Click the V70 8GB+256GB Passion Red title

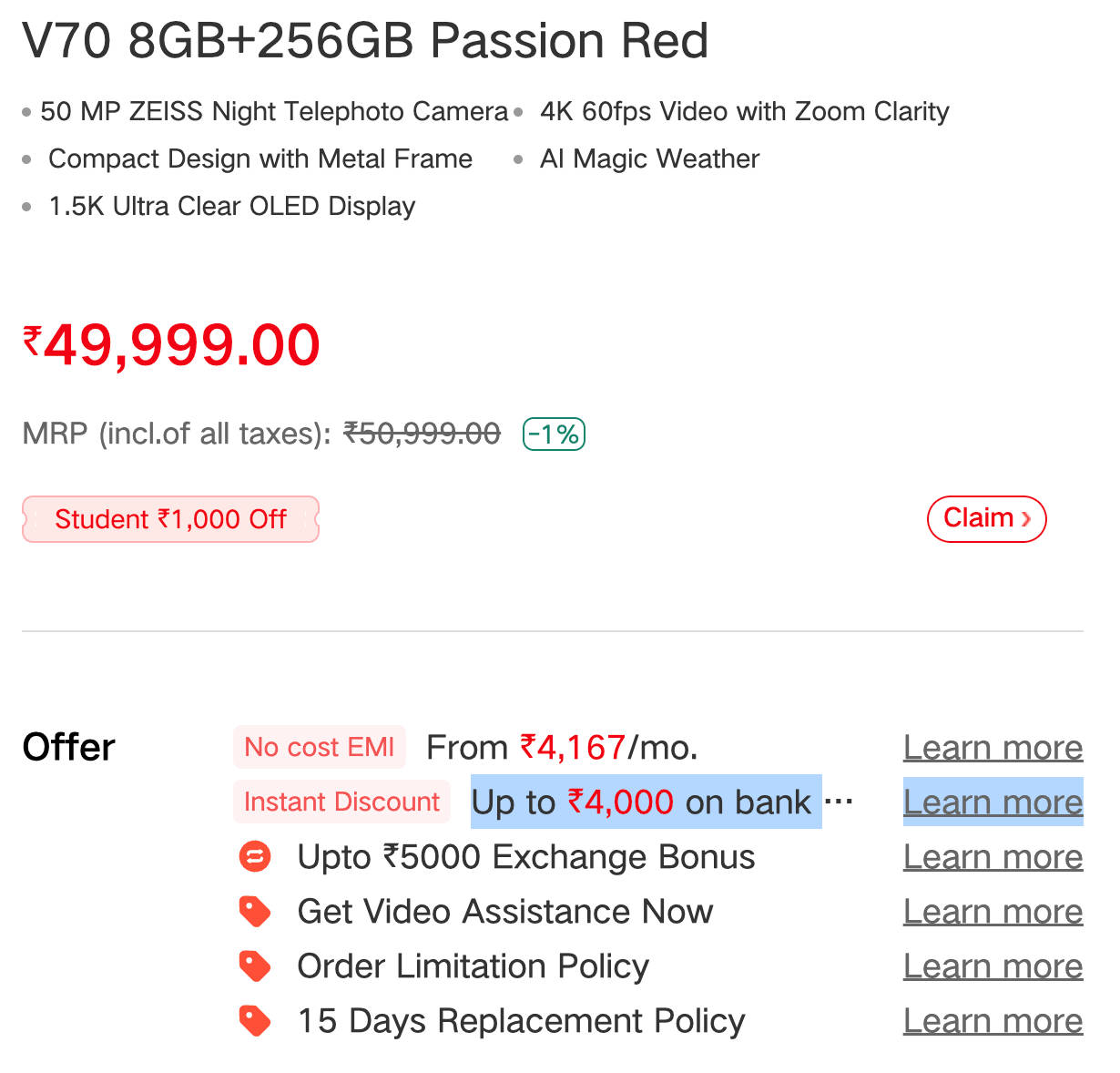364,41
